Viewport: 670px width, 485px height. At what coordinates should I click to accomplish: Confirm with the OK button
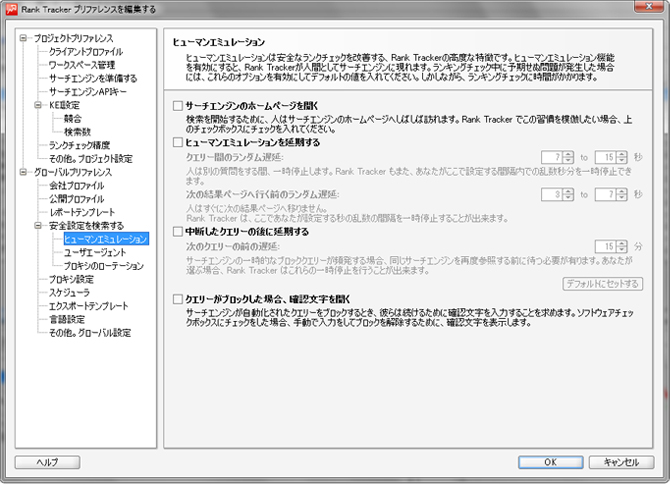[x=550, y=462]
